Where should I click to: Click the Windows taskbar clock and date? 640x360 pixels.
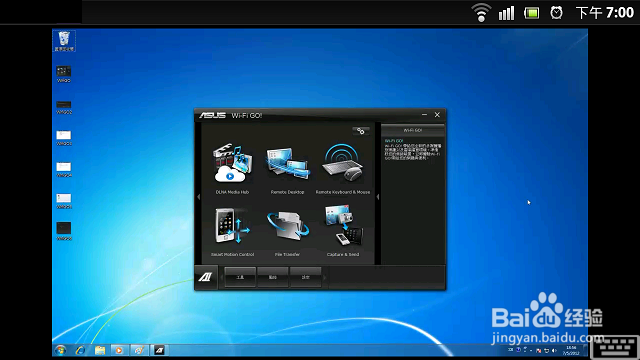pos(571,350)
